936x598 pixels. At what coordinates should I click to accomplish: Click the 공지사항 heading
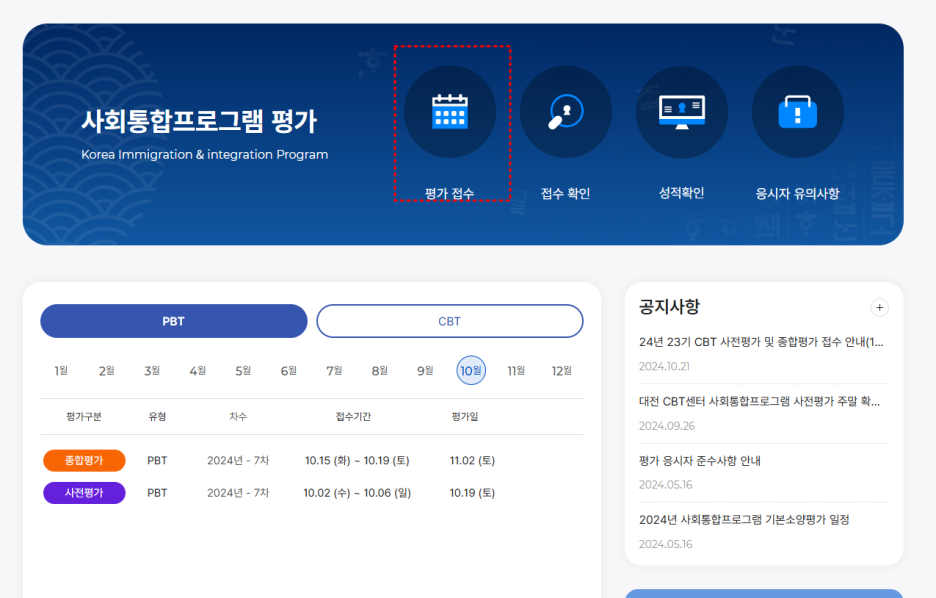pos(669,307)
